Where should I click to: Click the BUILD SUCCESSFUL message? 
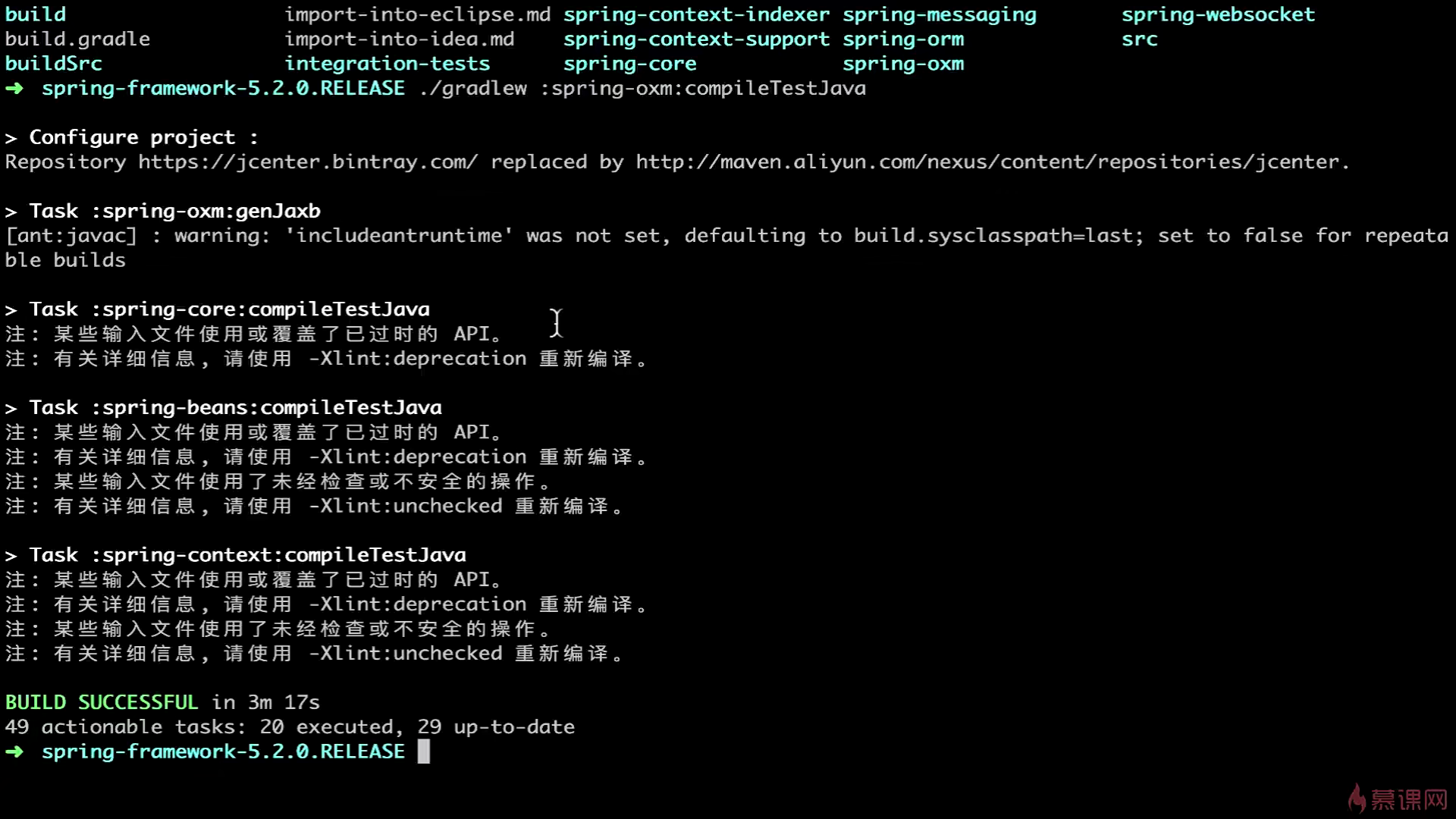[102, 702]
